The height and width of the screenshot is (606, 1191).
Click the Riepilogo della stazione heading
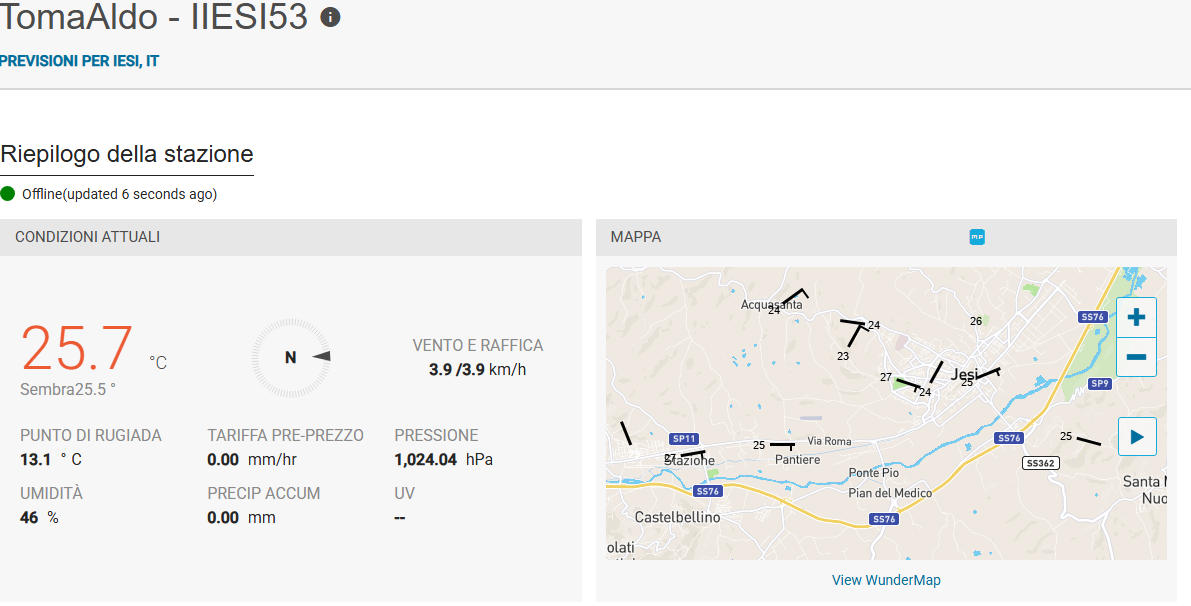coord(127,154)
